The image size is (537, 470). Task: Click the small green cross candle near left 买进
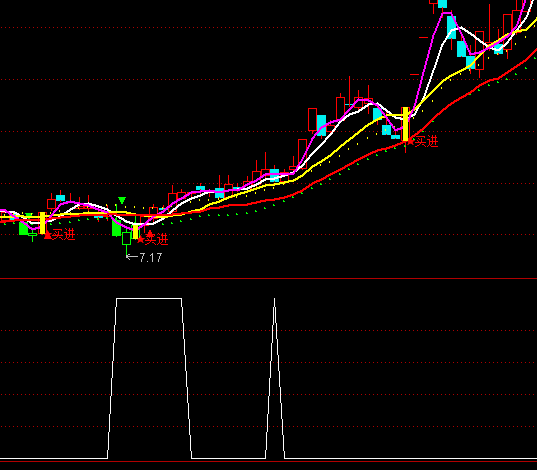pyautogui.click(x=33, y=235)
